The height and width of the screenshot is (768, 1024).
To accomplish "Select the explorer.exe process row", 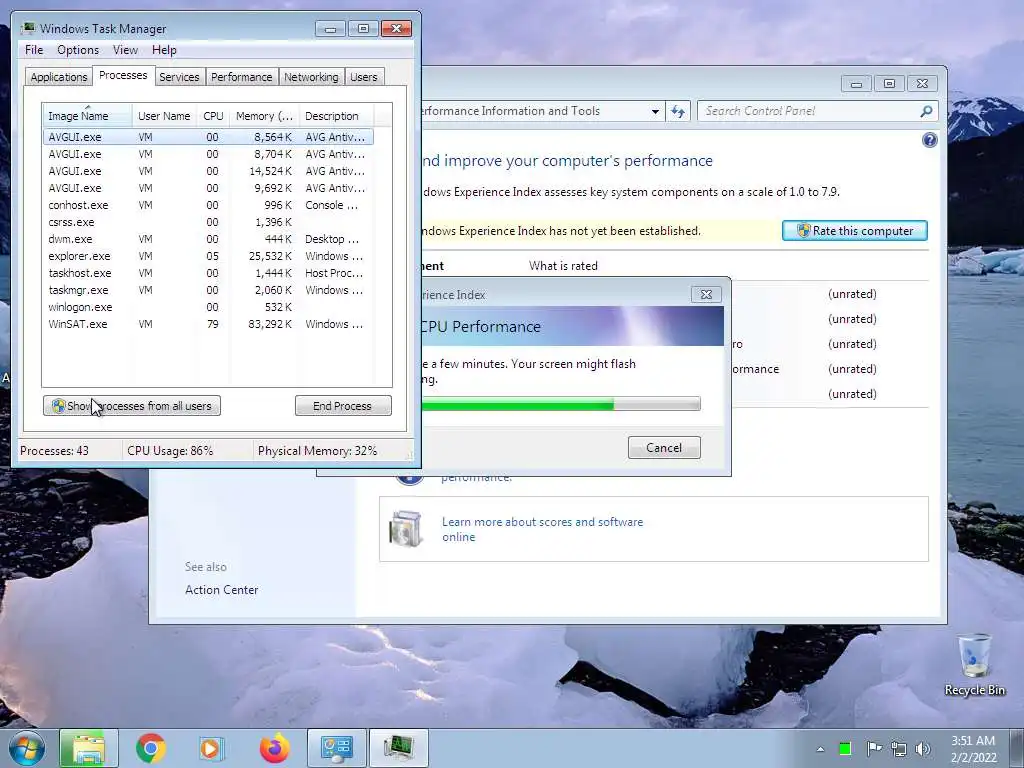I will click(208, 256).
